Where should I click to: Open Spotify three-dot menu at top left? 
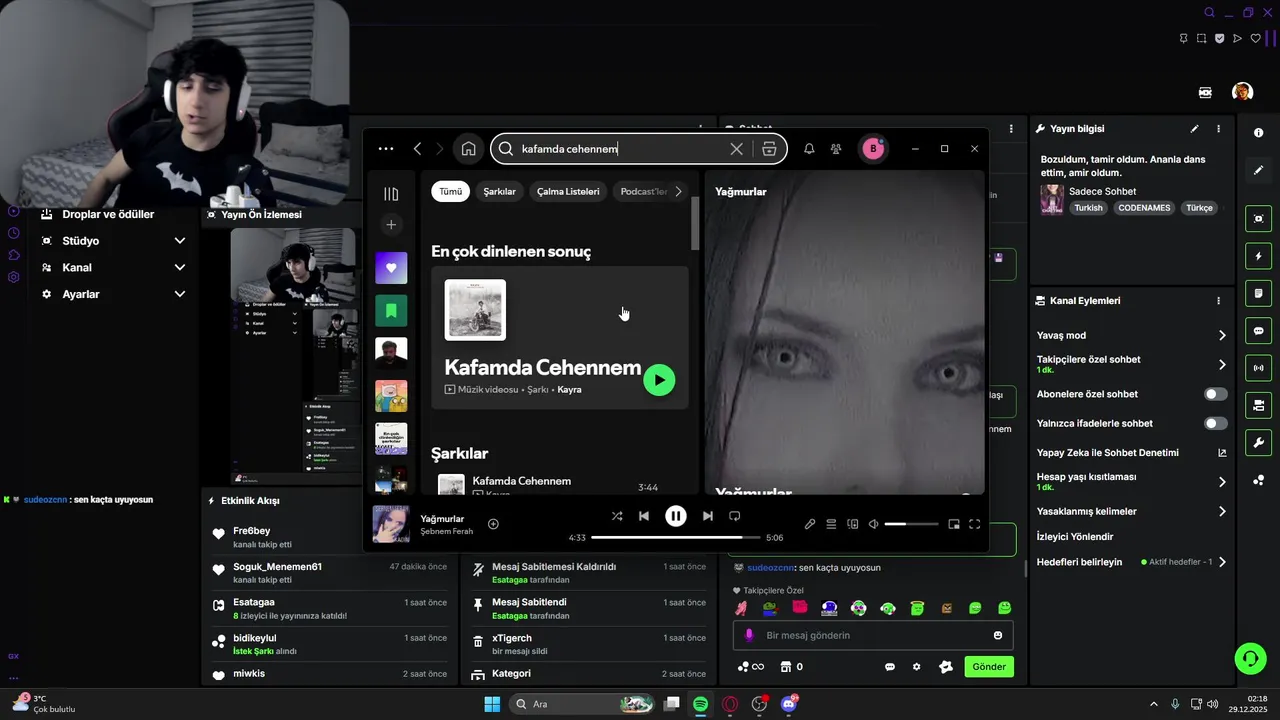pyautogui.click(x=386, y=149)
